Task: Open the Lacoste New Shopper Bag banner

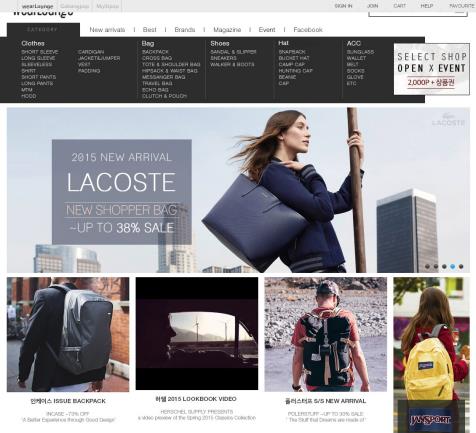Action: tap(238, 190)
